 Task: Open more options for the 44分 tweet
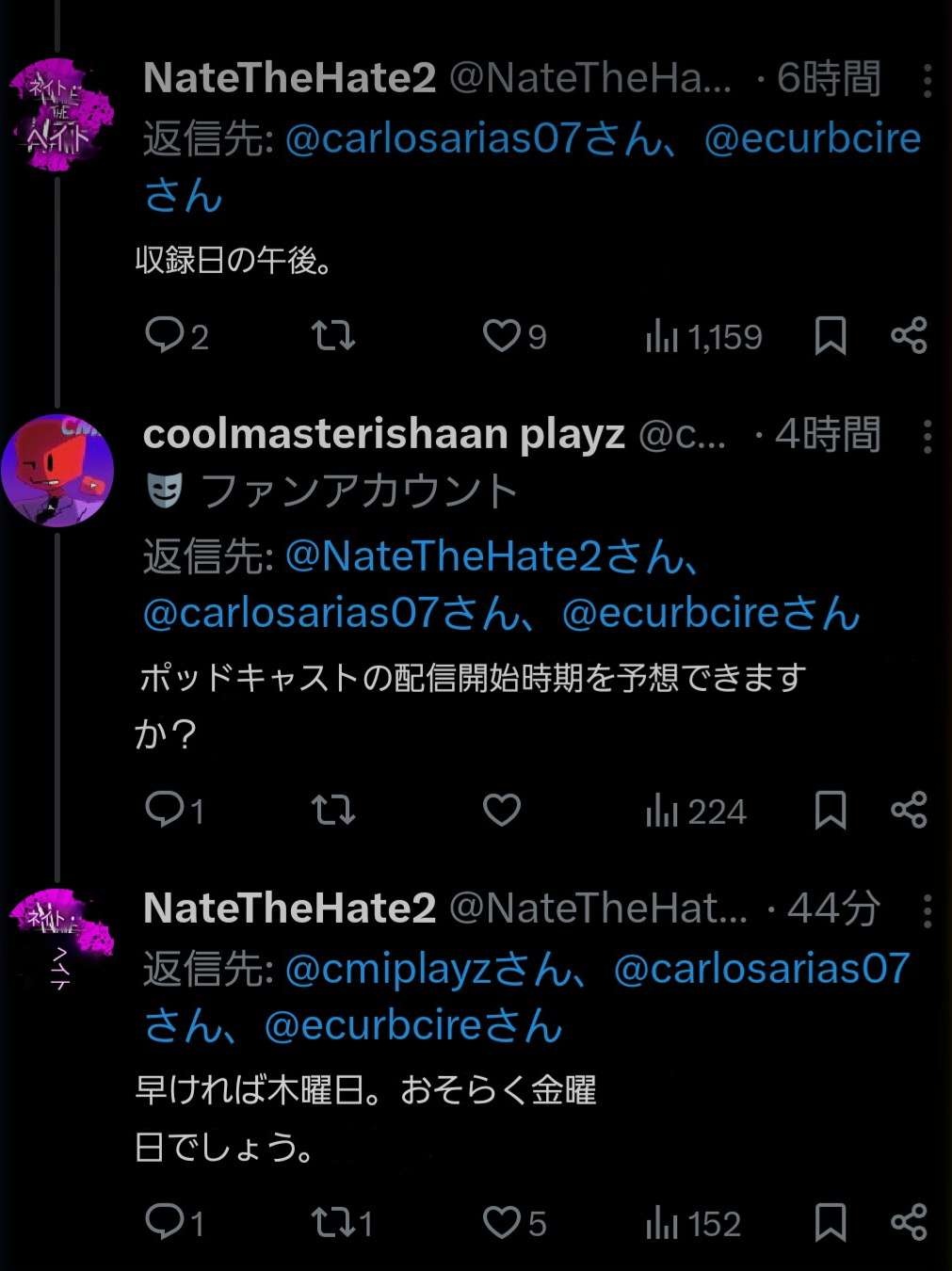tap(928, 910)
